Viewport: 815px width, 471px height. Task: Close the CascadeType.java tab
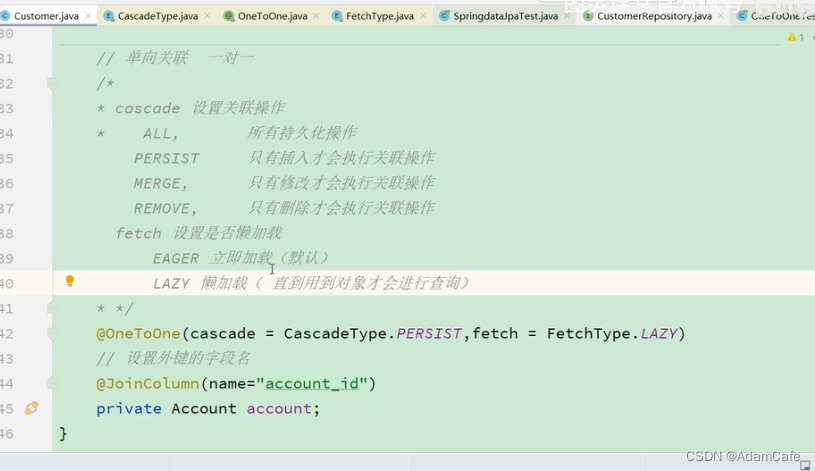(x=207, y=16)
